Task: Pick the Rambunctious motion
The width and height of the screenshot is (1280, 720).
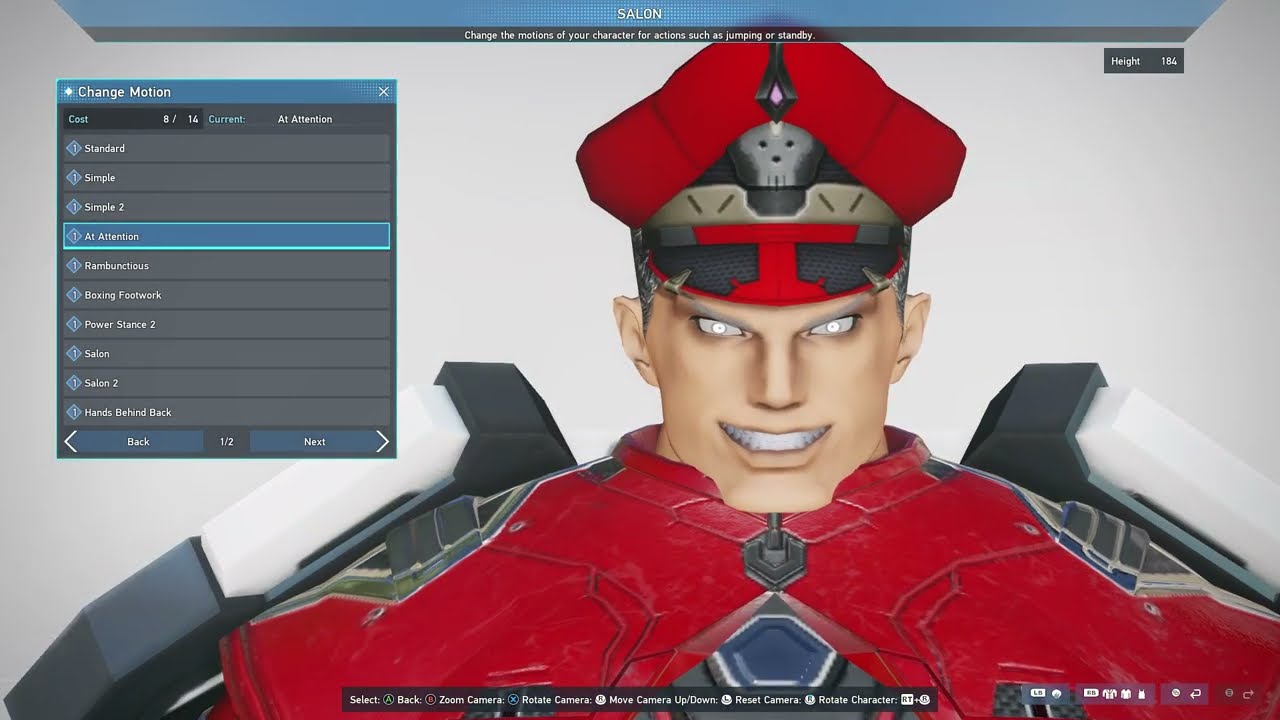Action: tap(227, 265)
